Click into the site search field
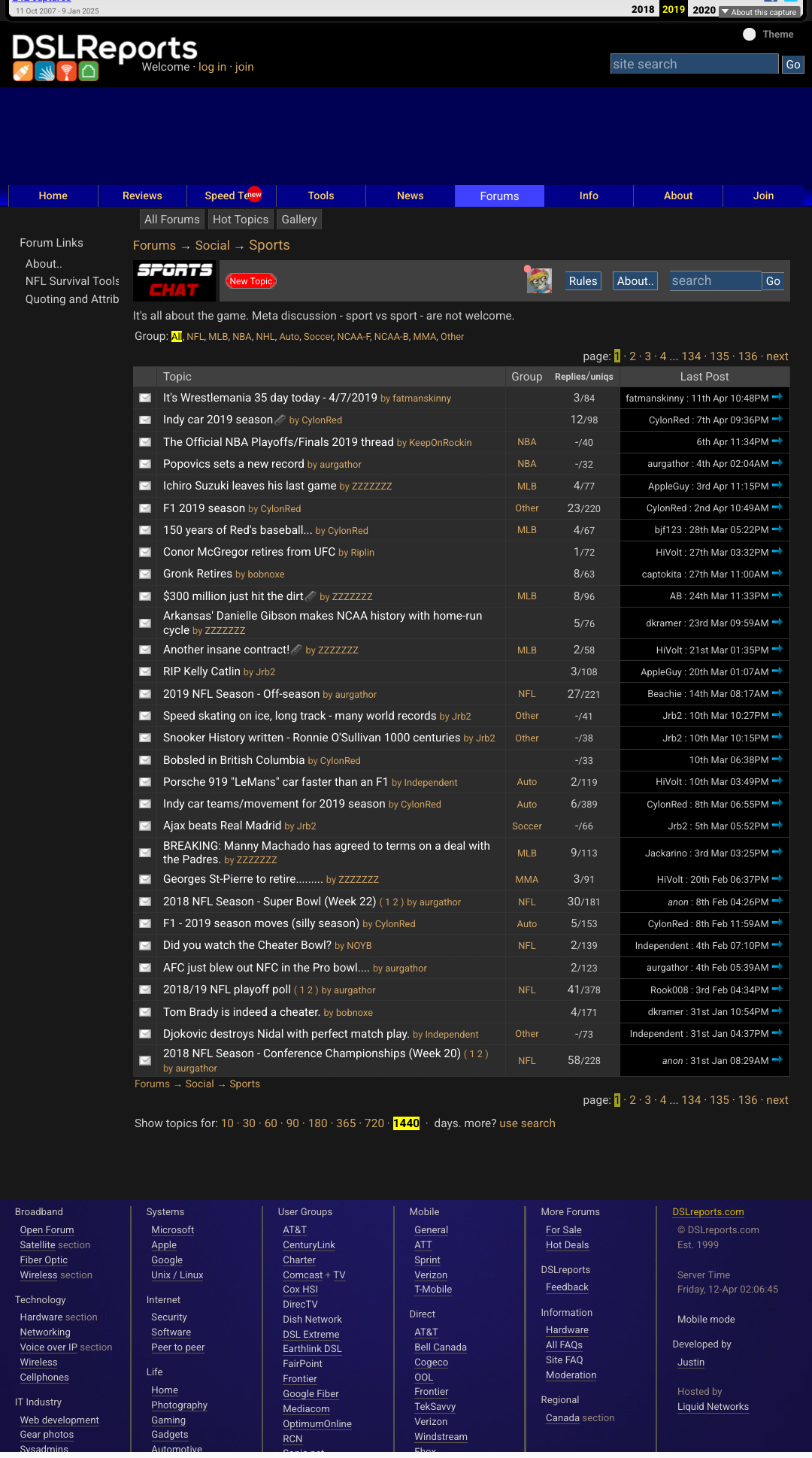Screen dimensions: 812x1458 click(694, 64)
